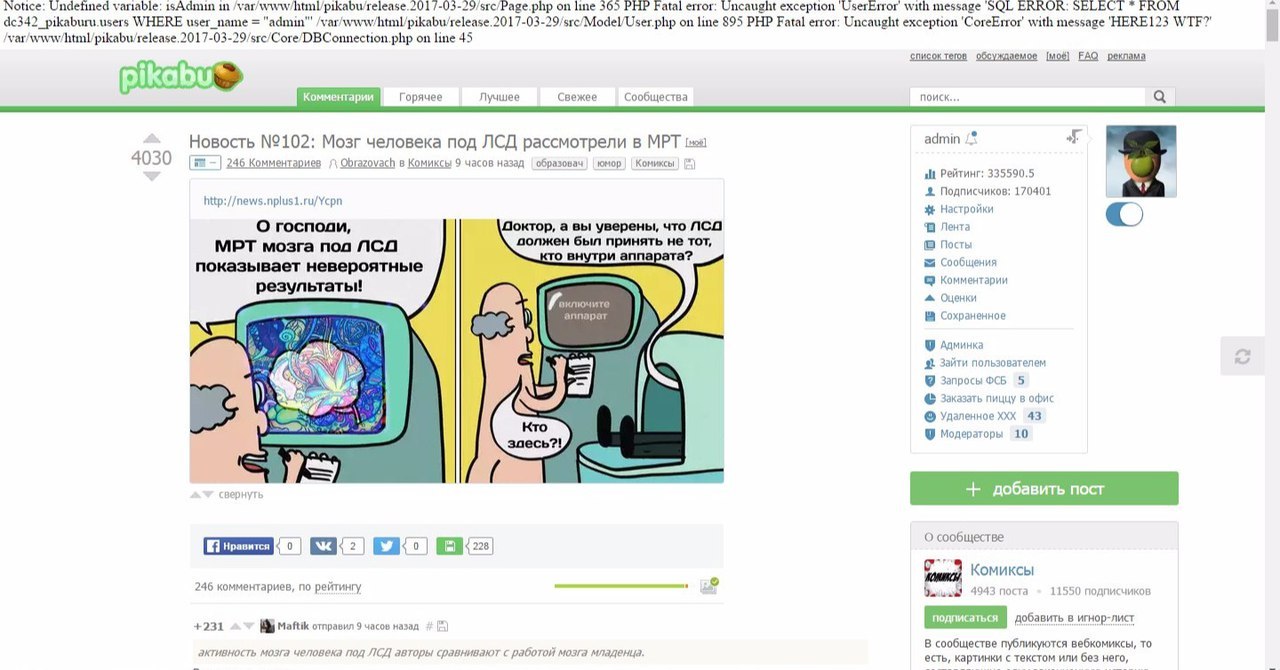This screenshot has width=1280, height=670.
Task: Collapse the post using свернуть
Action: tap(241, 494)
